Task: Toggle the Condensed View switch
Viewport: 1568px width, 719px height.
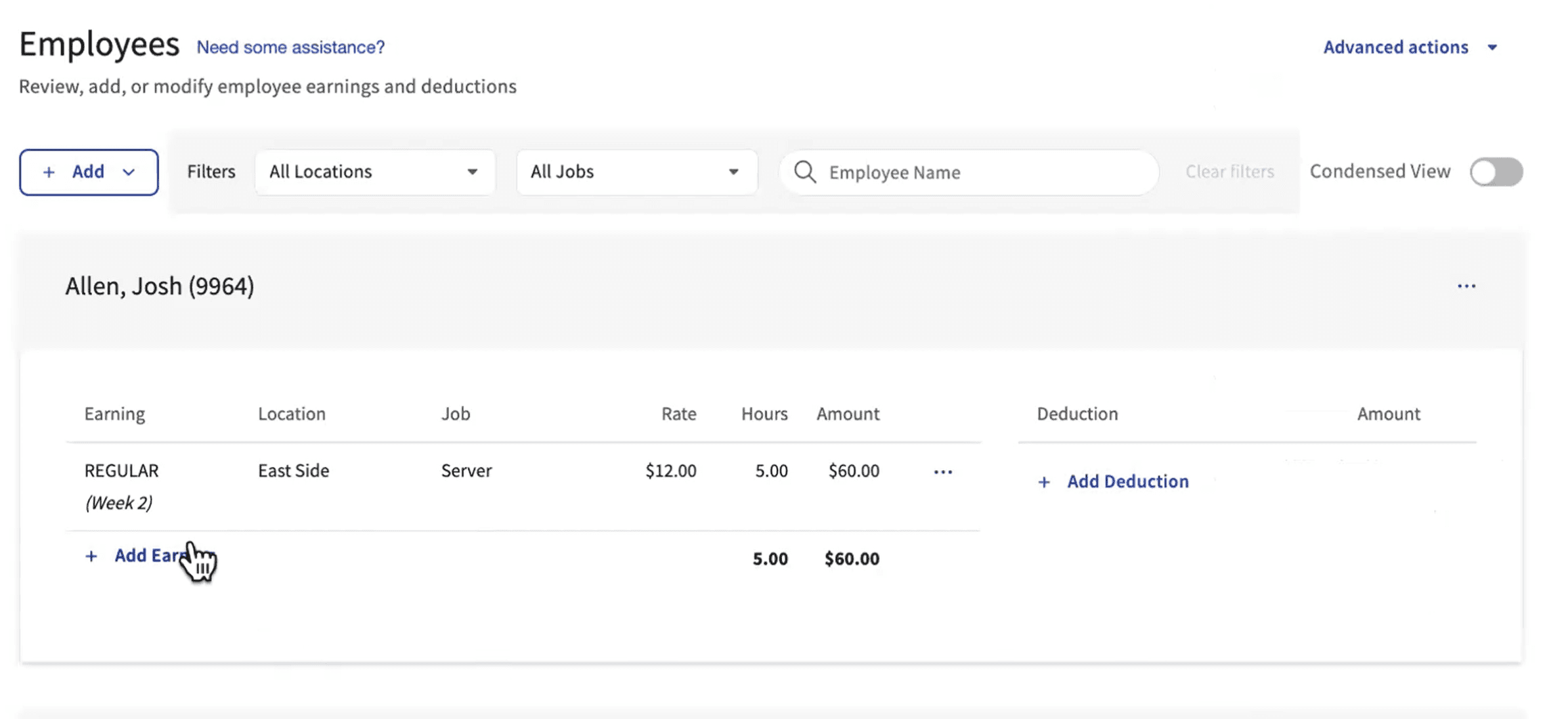Action: [x=1497, y=172]
